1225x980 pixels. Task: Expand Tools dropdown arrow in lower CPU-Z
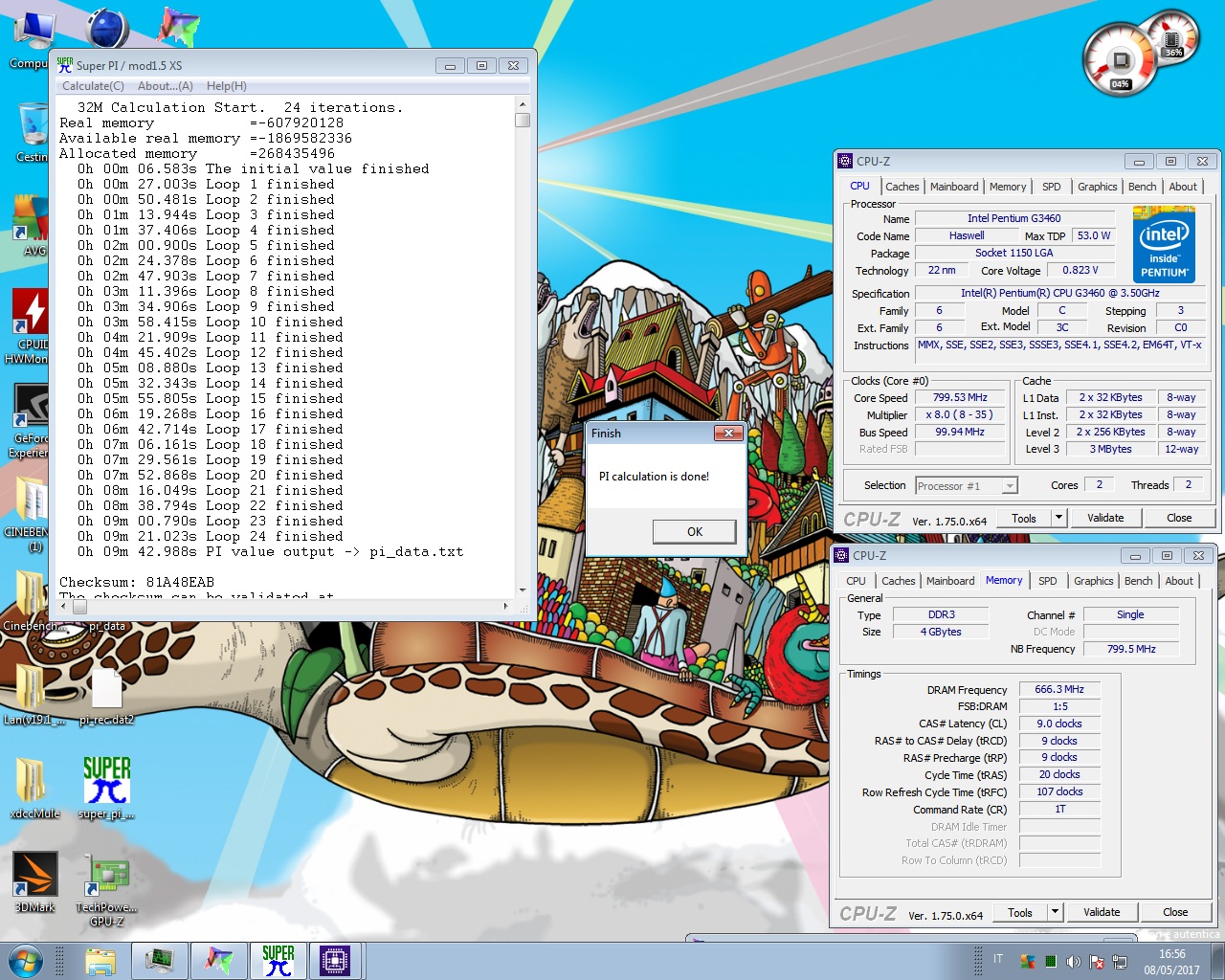(1055, 912)
